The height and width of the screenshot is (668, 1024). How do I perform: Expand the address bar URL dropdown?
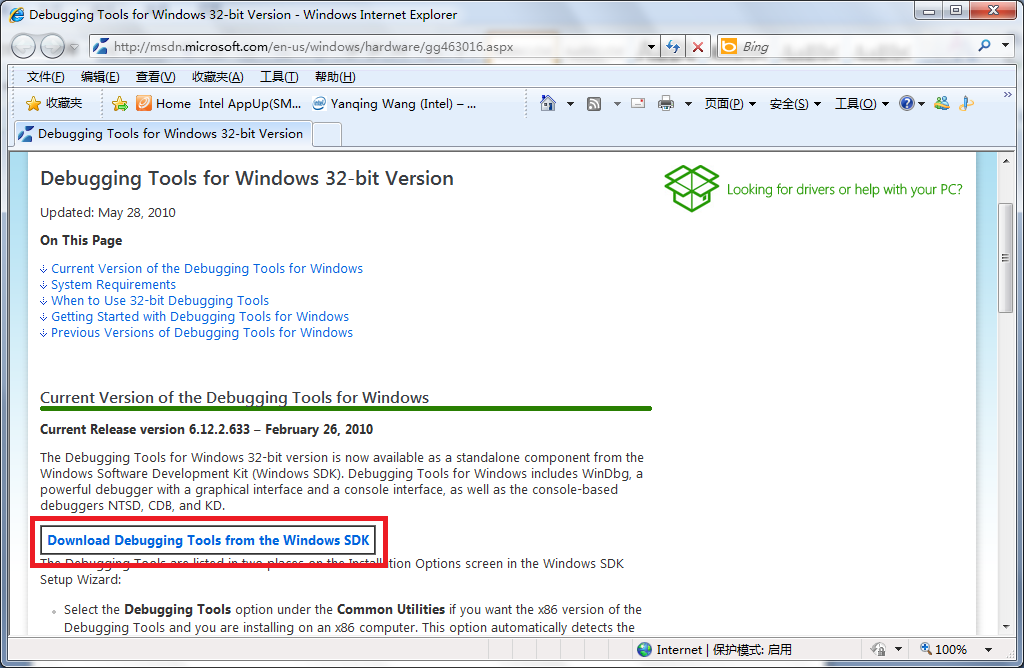pos(651,46)
